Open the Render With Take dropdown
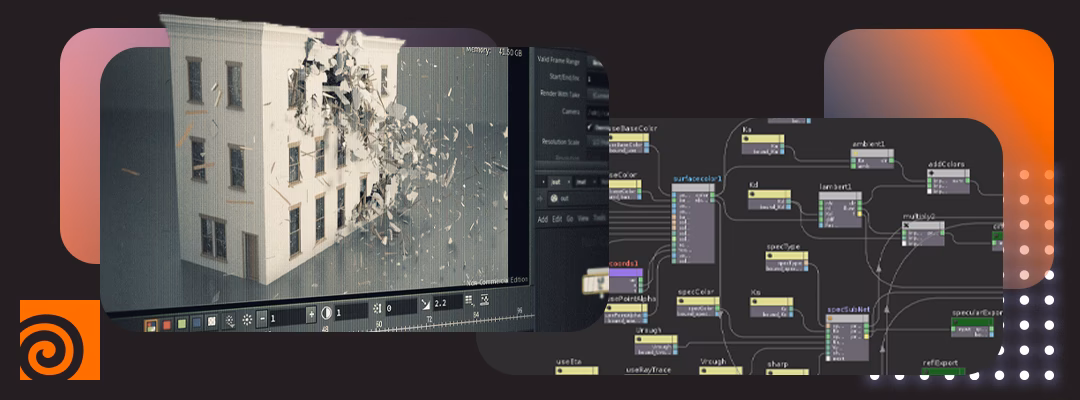Viewport: 1080px width, 400px height. pyautogui.click(x=599, y=95)
